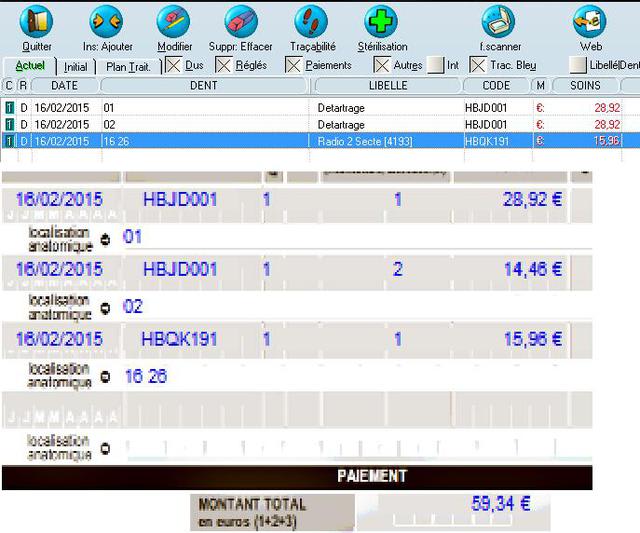Click the Ins: Ajouter arrows icon

click(107, 21)
